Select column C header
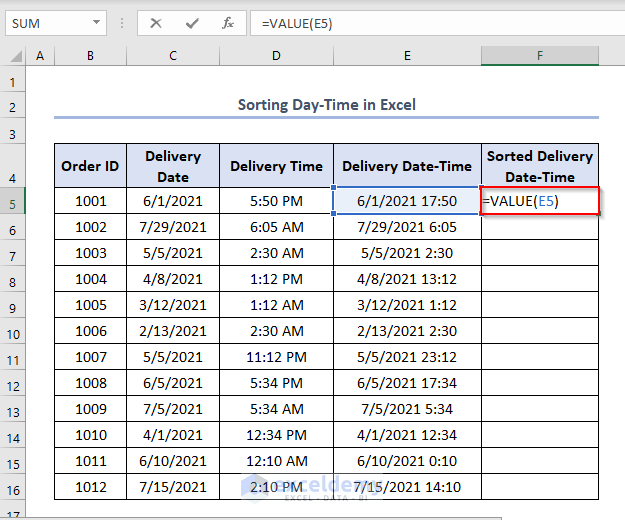The image size is (625, 520). pyautogui.click(x=173, y=57)
